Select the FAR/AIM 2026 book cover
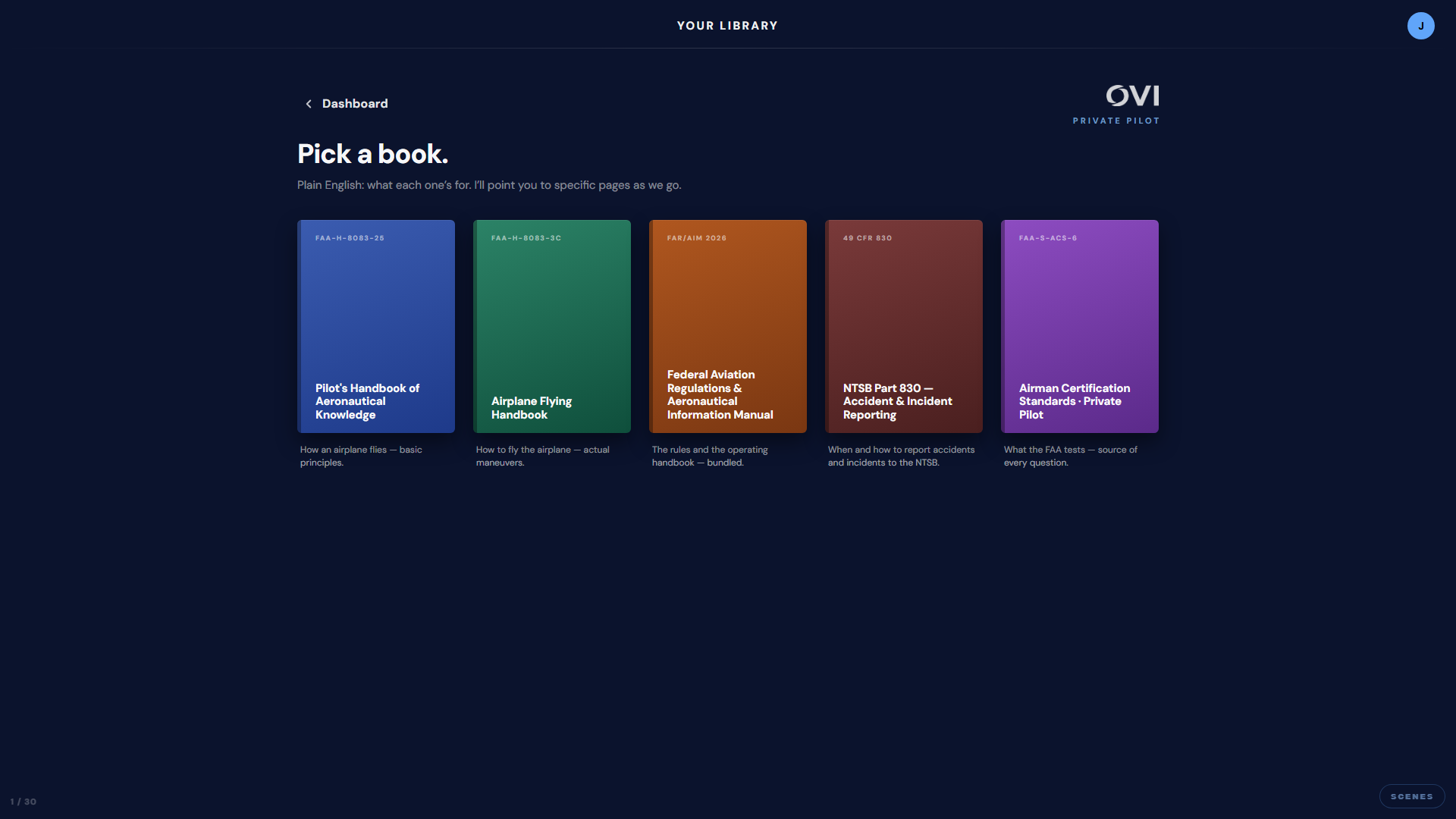 pos(728,326)
